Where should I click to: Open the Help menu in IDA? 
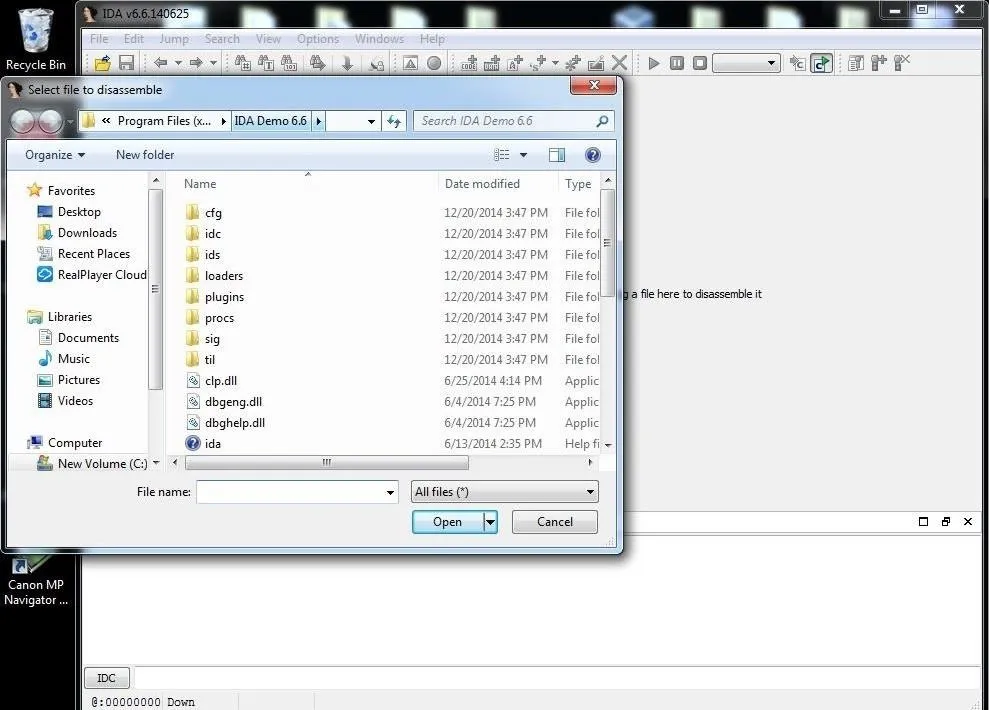click(432, 39)
